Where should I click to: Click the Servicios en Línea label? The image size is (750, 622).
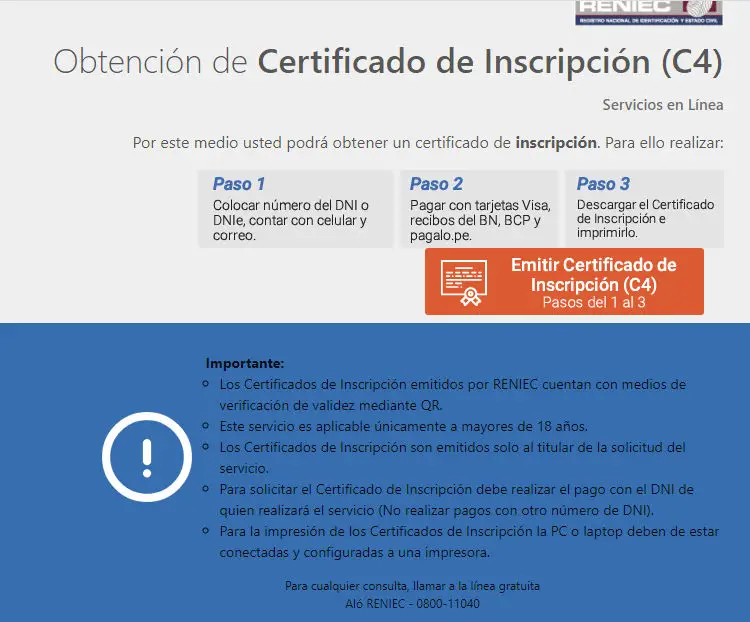[662, 105]
